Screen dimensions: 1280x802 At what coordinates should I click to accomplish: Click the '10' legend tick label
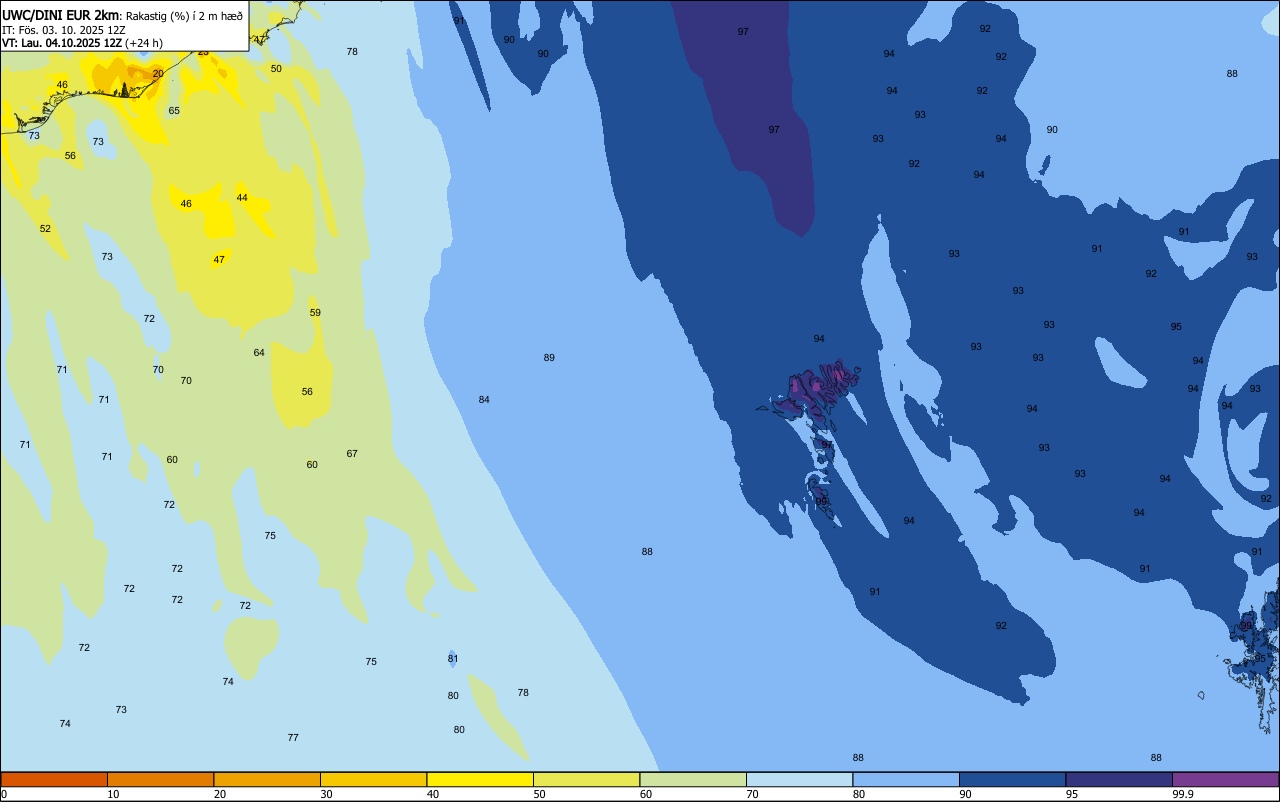pyautogui.click(x=113, y=794)
